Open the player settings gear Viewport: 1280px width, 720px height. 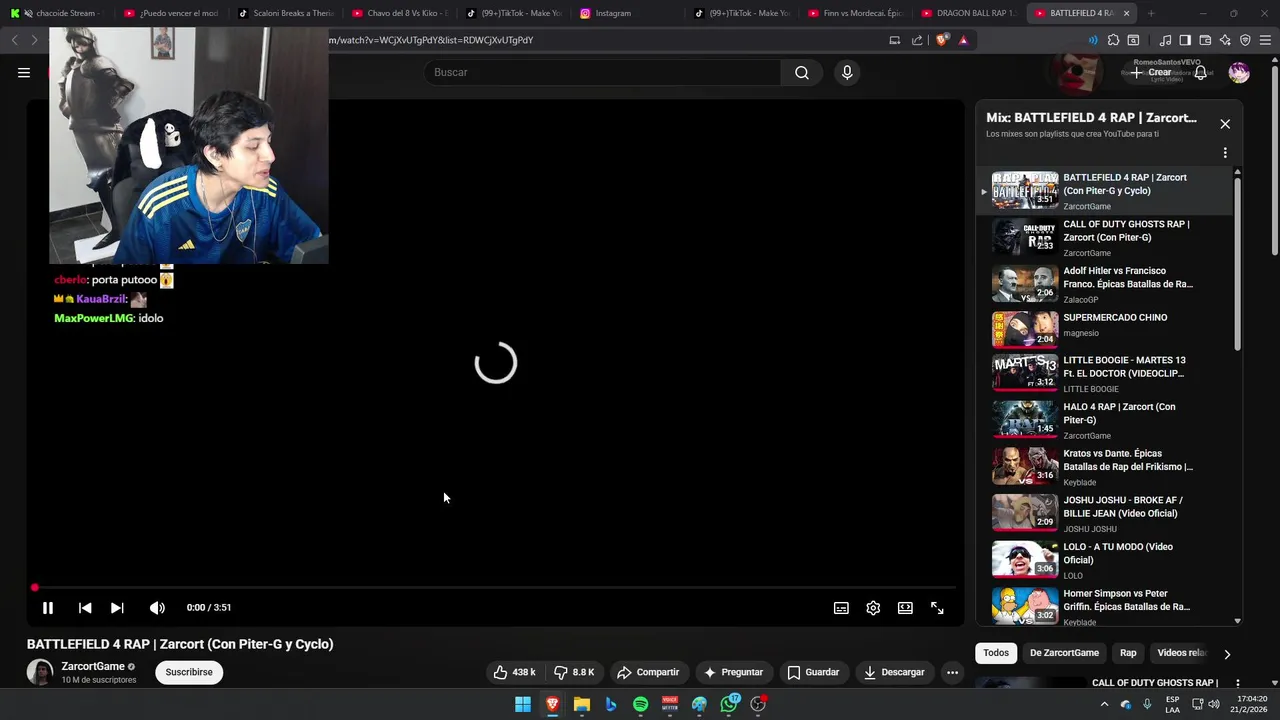[x=873, y=607]
